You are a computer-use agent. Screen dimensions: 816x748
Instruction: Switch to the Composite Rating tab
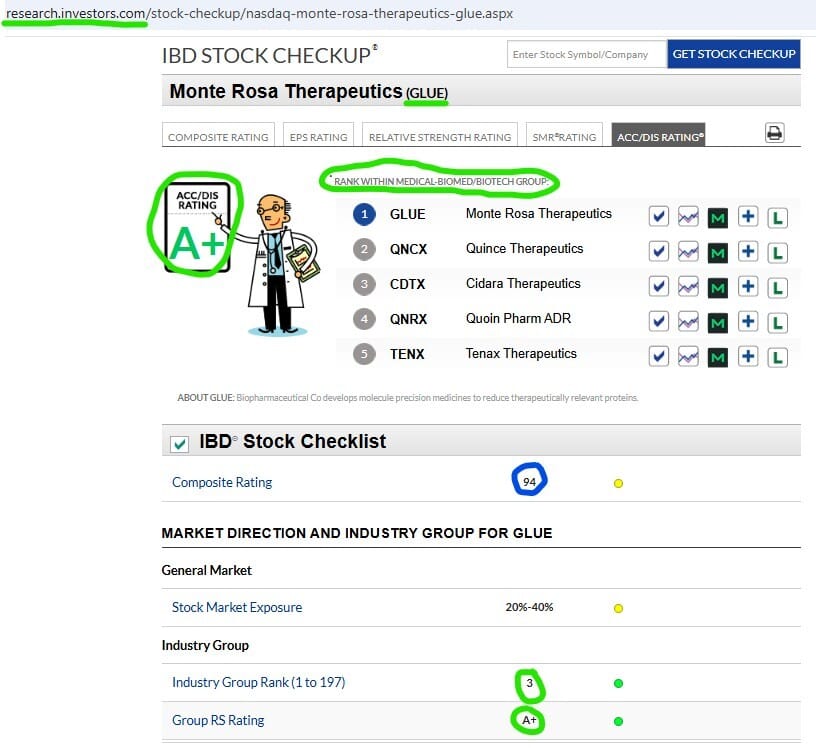click(x=218, y=135)
